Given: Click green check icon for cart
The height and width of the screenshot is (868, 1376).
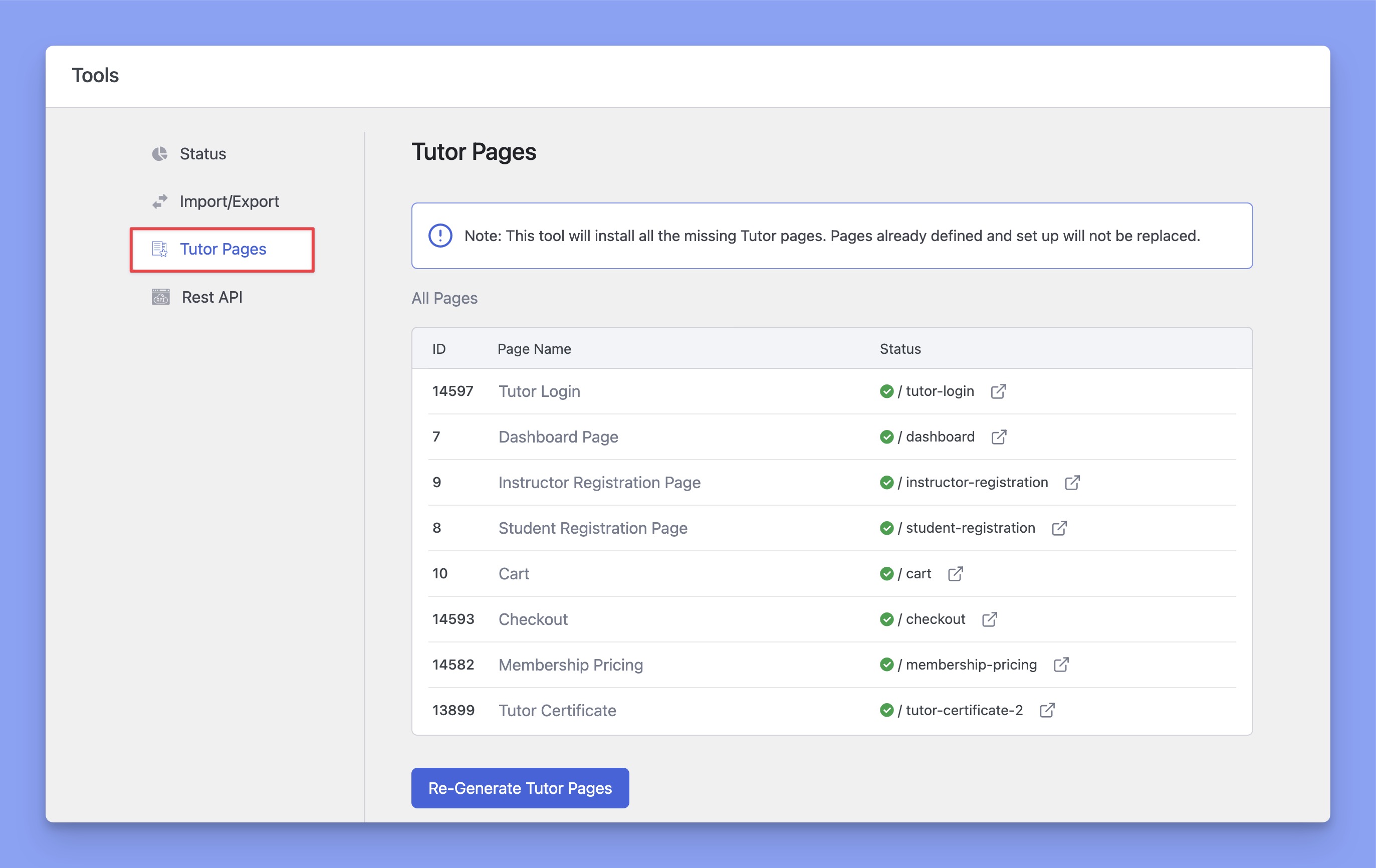Looking at the screenshot, I should [886, 573].
